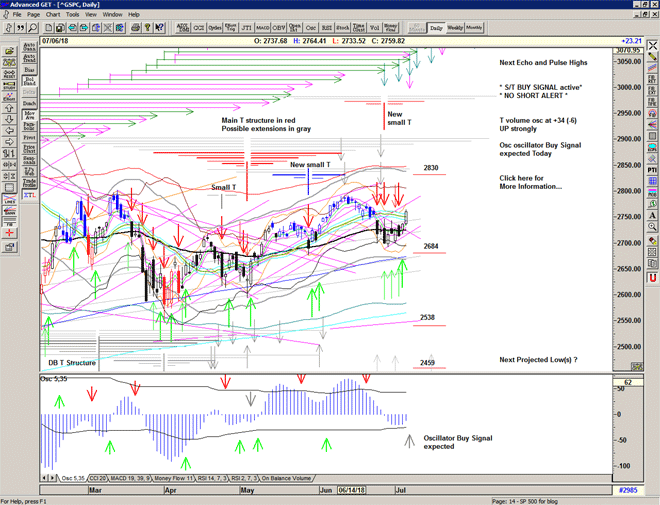Switch to the Monthly chart period
This screenshot has height=505, width=660.
point(474,28)
